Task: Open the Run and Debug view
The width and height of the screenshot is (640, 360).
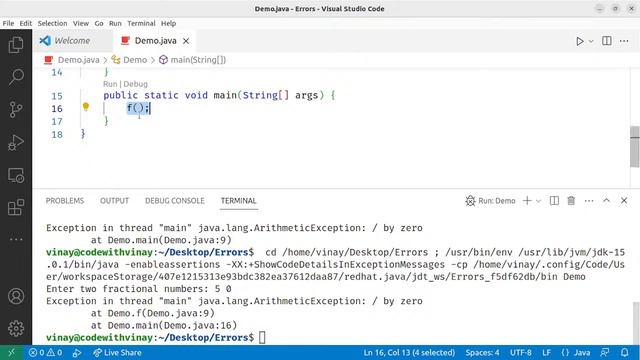Action: [16, 142]
